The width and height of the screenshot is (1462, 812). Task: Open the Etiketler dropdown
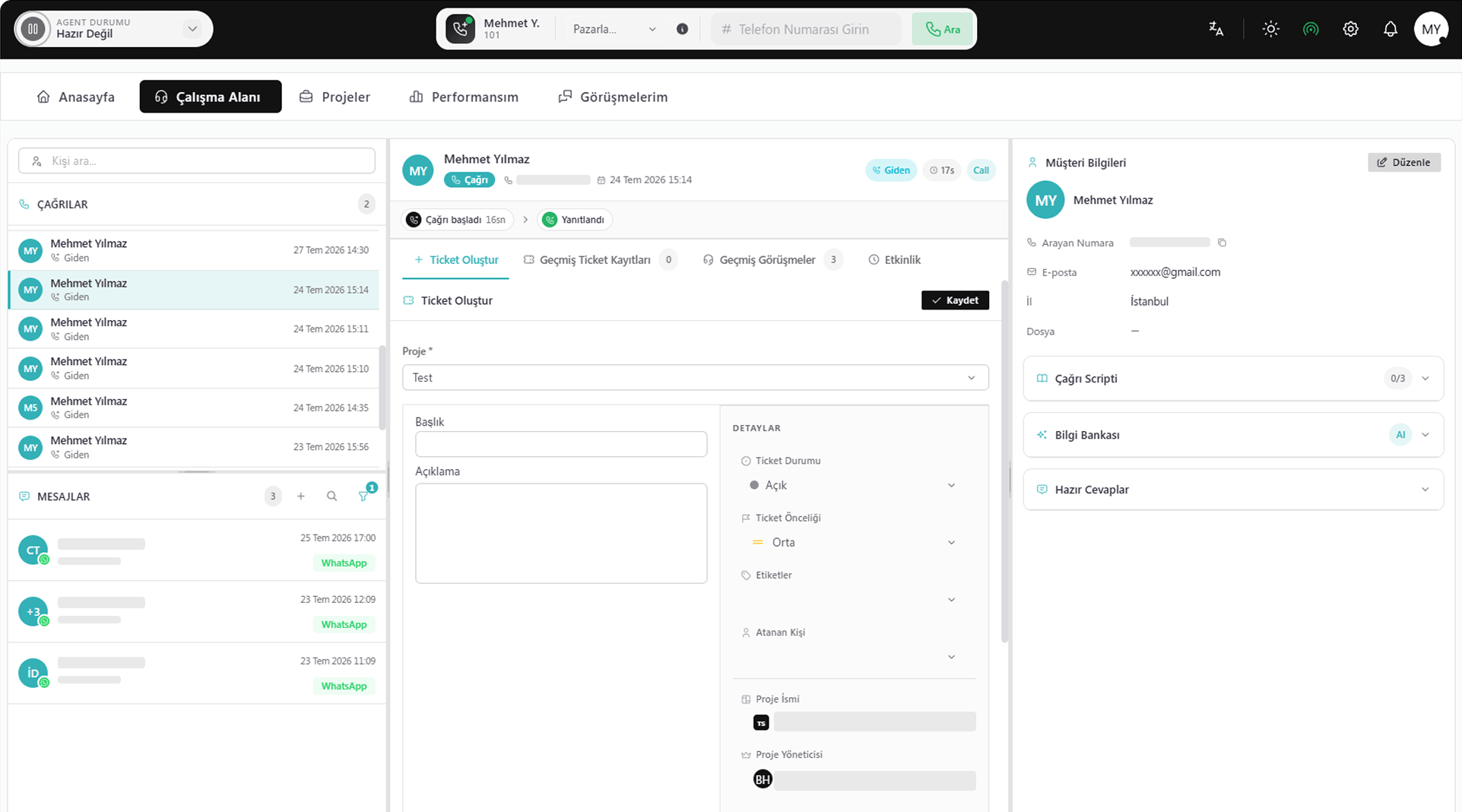click(852, 600)
